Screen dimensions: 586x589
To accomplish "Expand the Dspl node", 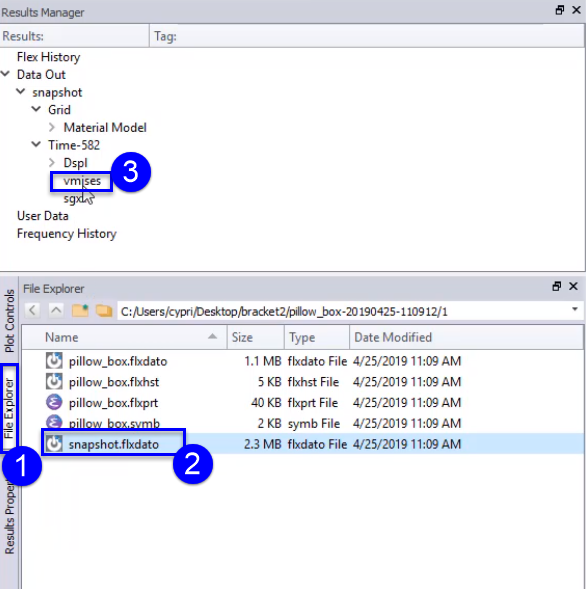I will [52, 163].
